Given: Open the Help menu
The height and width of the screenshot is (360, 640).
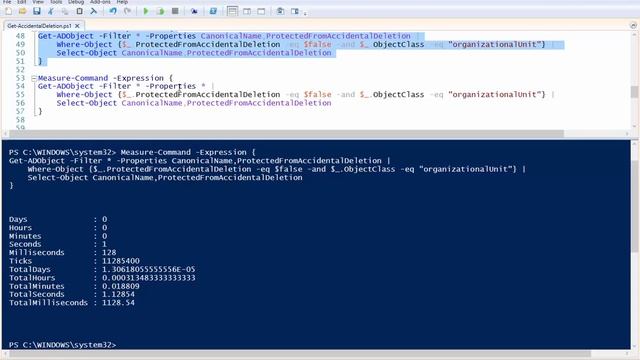Looking at the screenshot, I should (x=122, y=2).
